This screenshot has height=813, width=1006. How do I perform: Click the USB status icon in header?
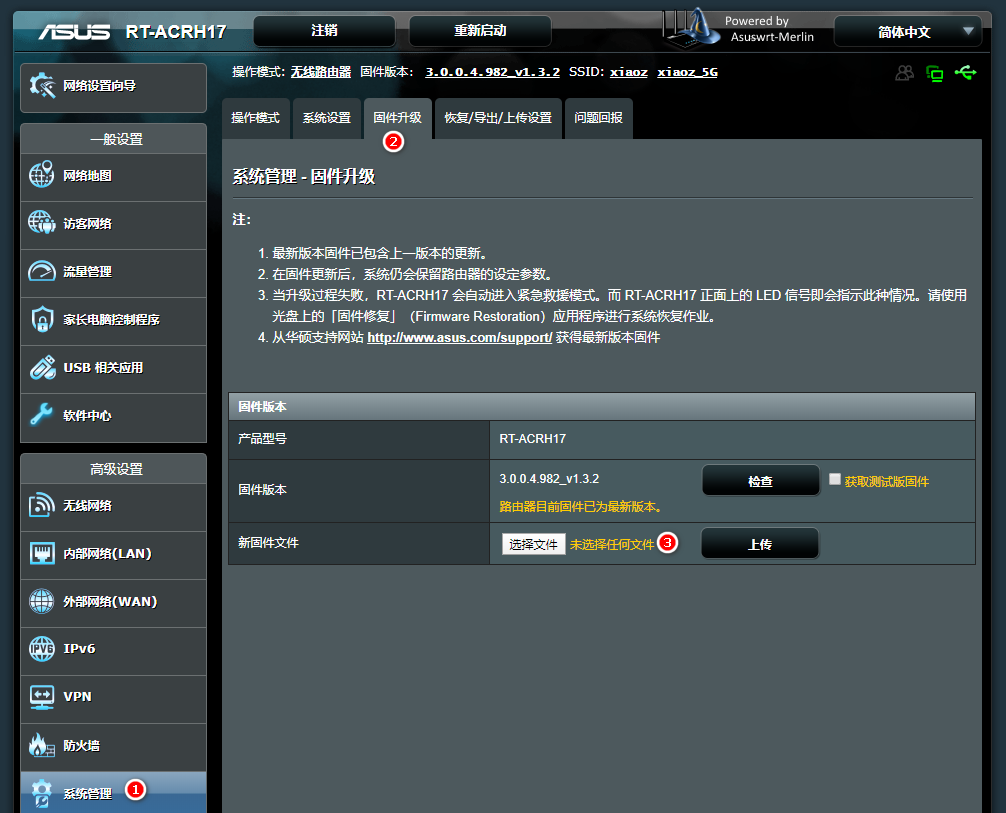click(x=965, y=73)
